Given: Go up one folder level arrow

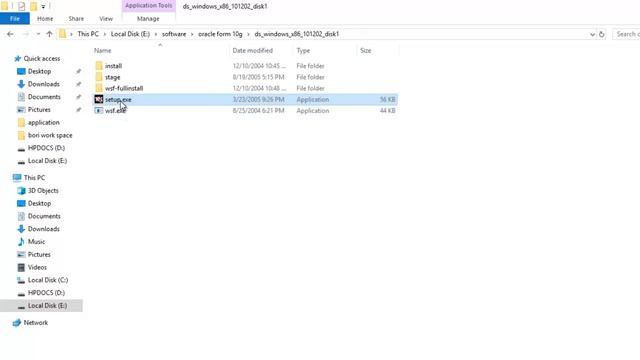Looking at the screenshot, I should pyautogui.click(x=49, y=34).
